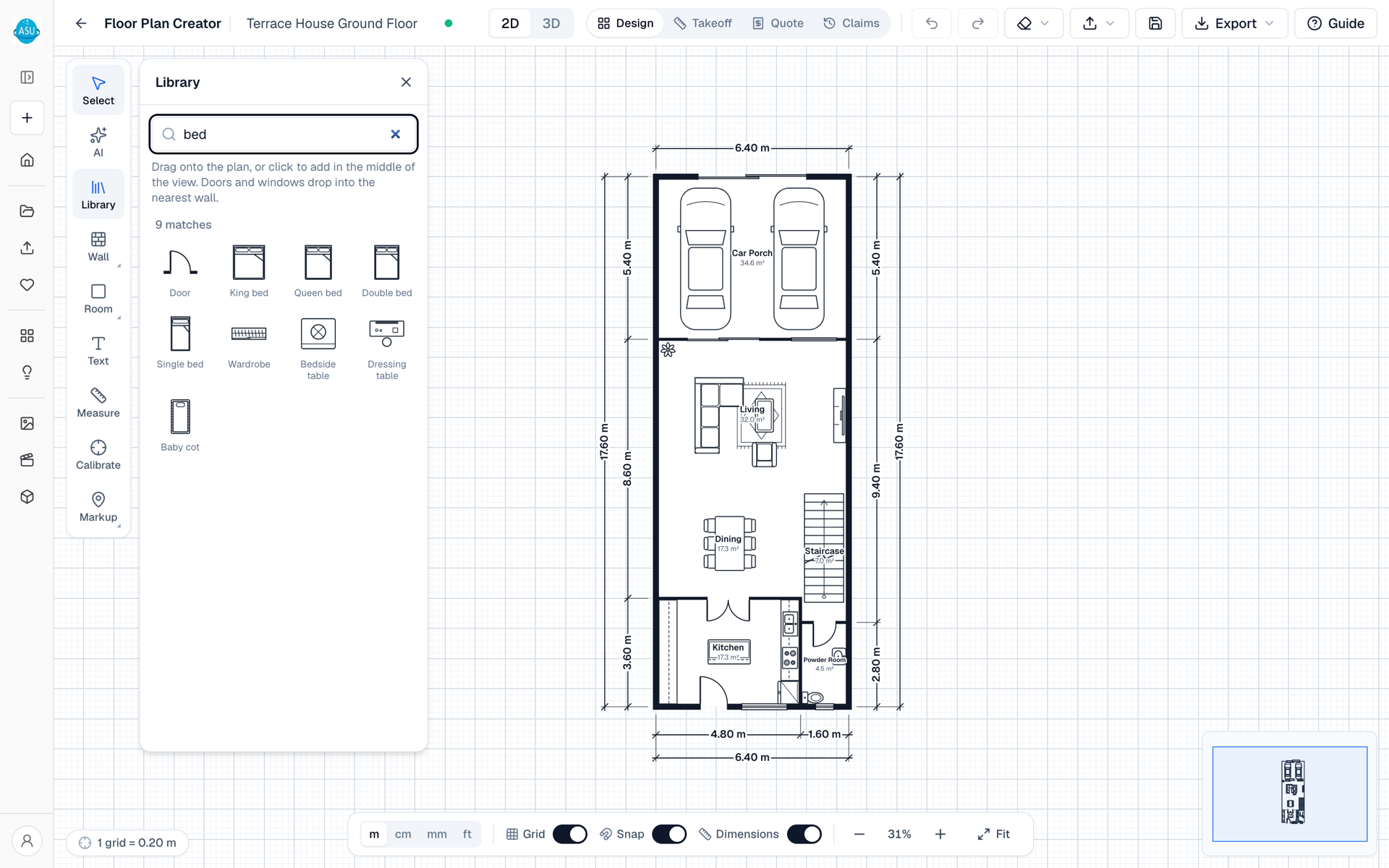
Task: Open the Export dropdown
Action: pos(1234,23)
